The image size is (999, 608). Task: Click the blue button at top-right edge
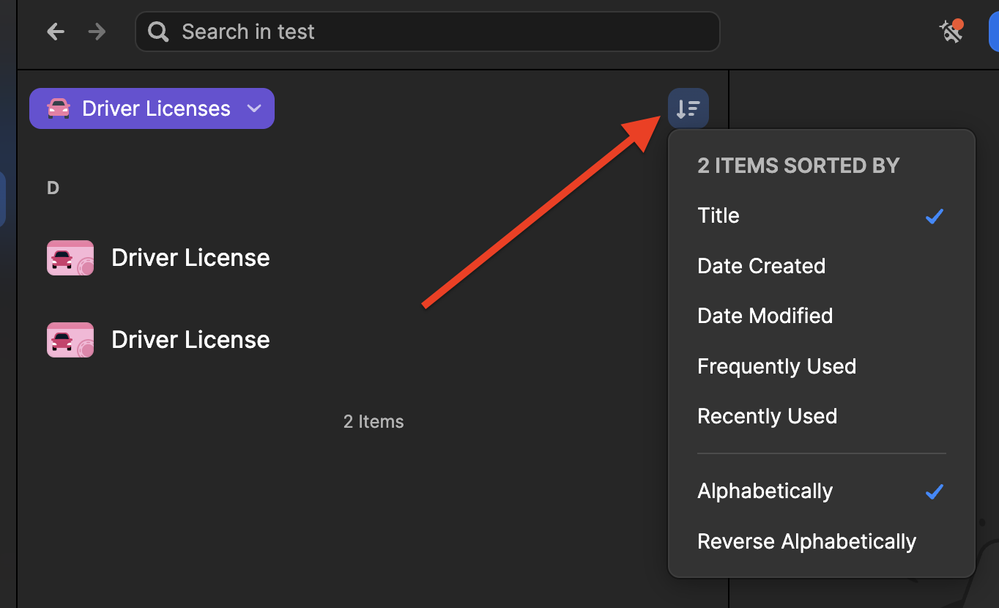coord(993,32)
